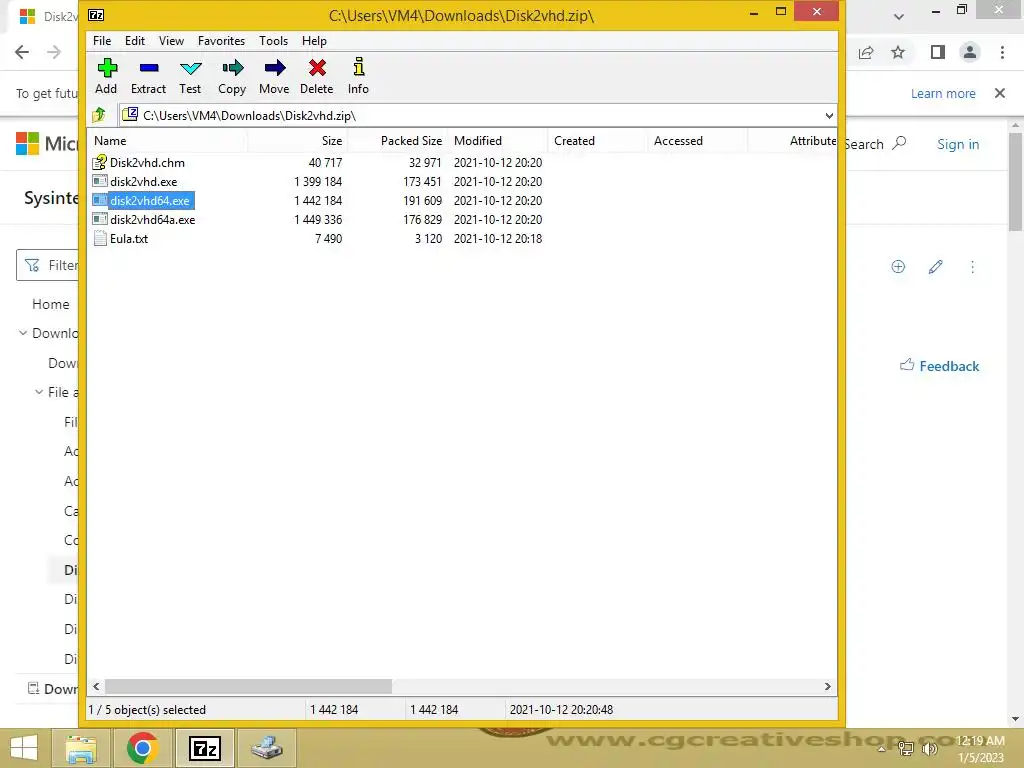1024x768 pixels.
Task: Click in the 7-Zip address path field
Action: (x=477, y=116)
